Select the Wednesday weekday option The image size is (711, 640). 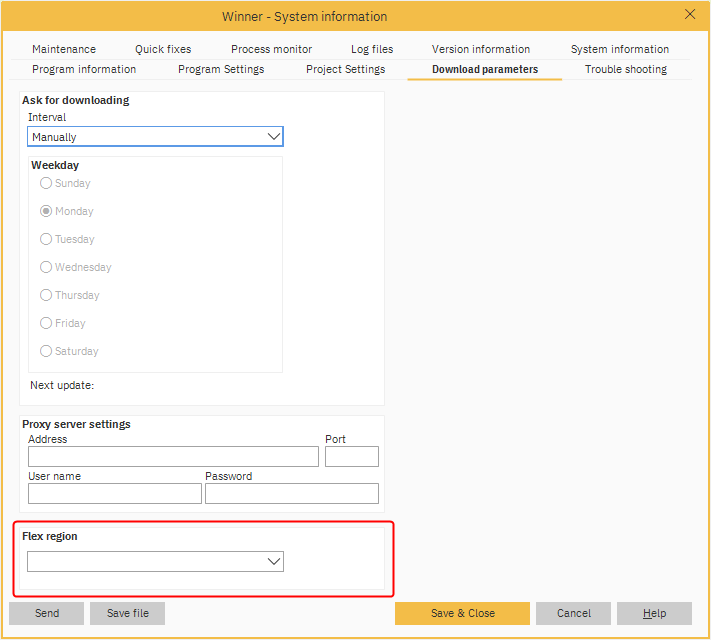pos(46,267)
